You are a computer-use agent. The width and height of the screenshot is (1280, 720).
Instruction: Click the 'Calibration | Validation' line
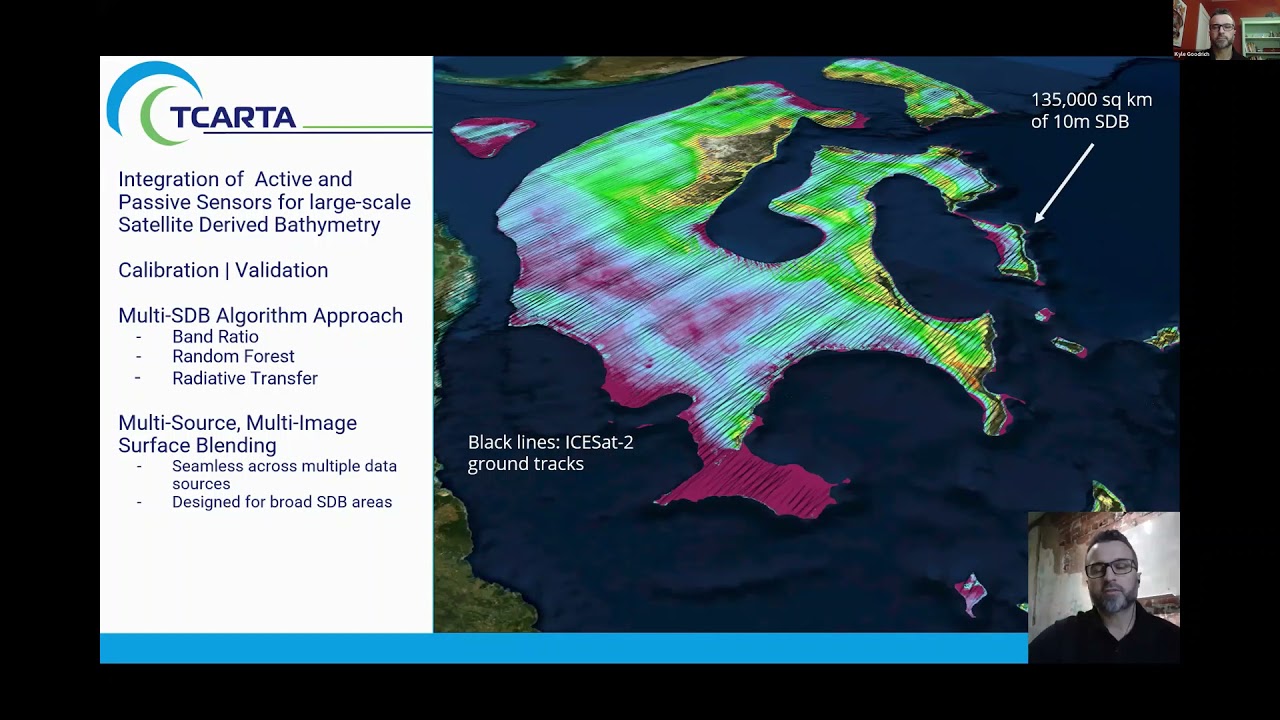tap(223, 270)
